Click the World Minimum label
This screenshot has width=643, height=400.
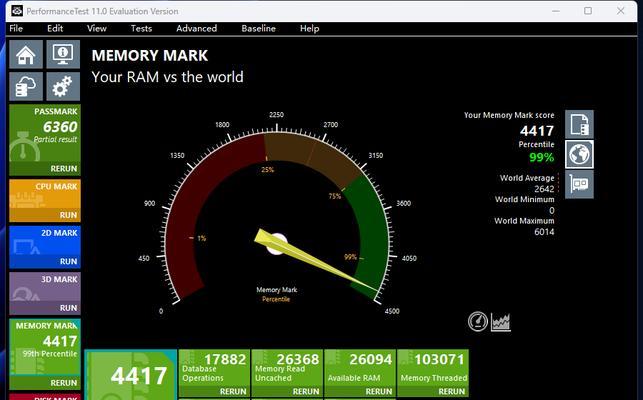click(524, 199)
